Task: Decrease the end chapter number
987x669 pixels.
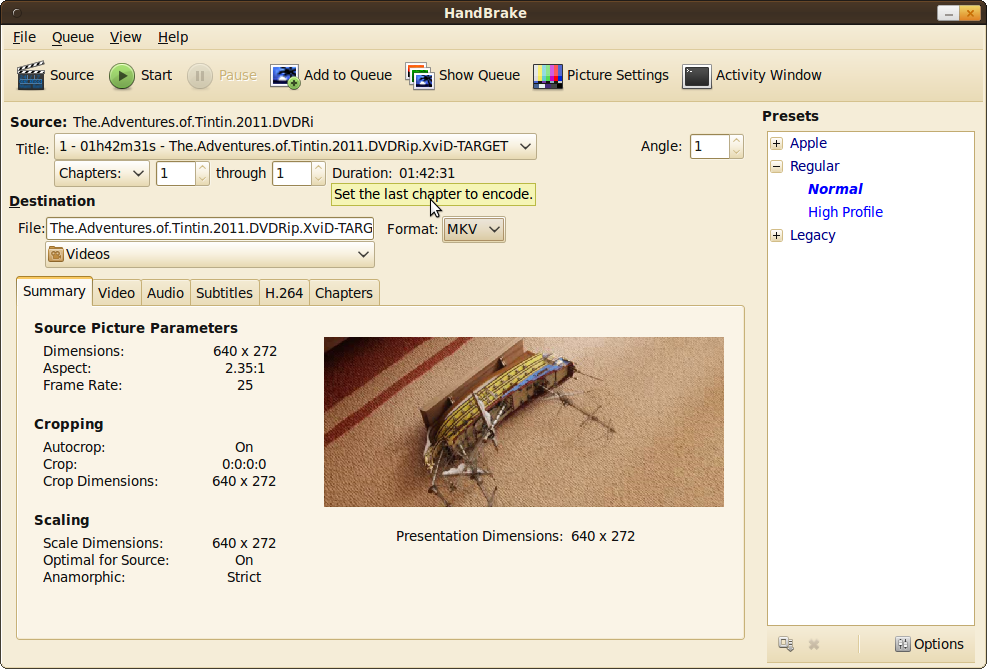Action: [319, 179]
